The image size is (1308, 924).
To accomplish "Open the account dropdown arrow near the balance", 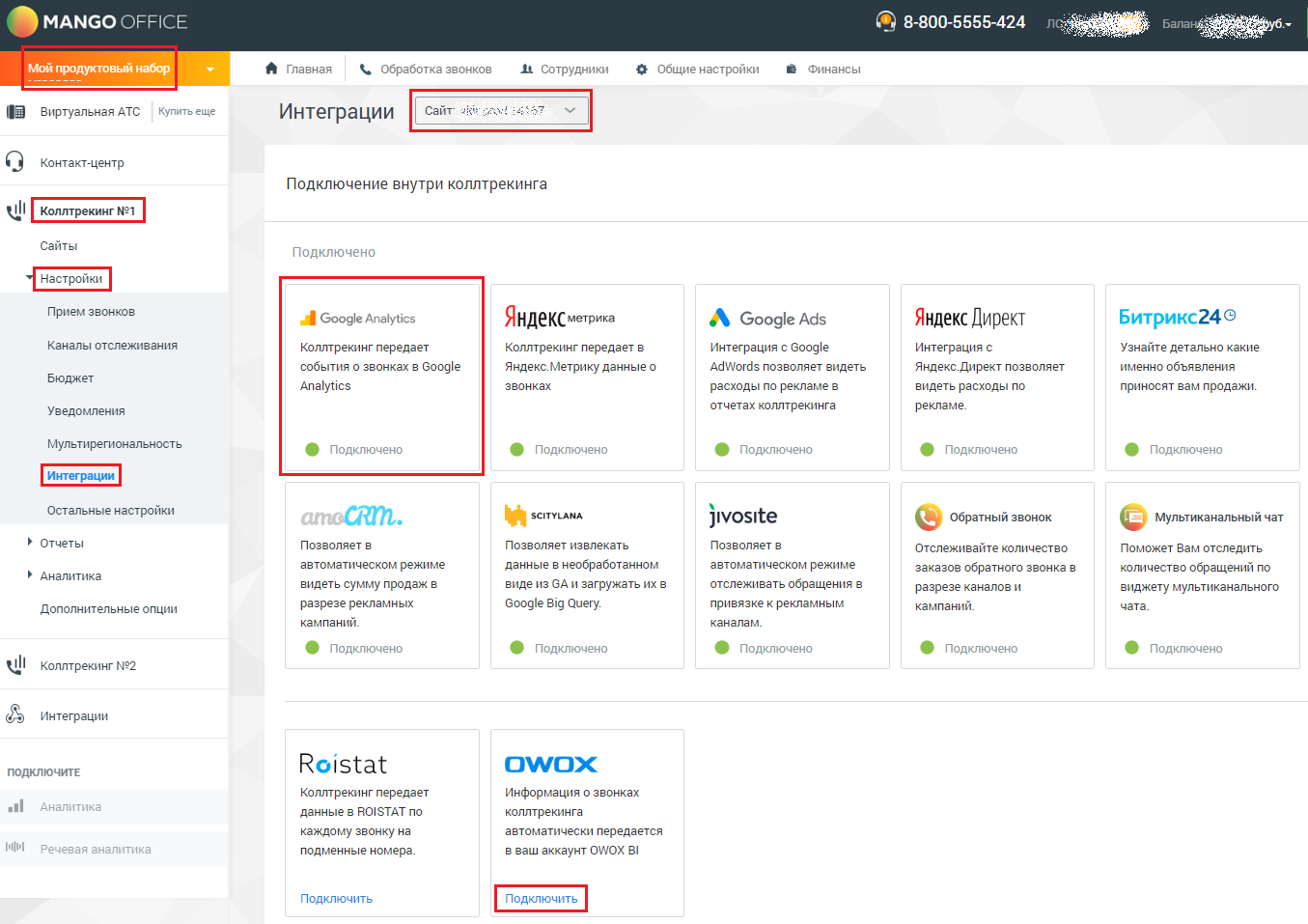I will (1288, 24).
